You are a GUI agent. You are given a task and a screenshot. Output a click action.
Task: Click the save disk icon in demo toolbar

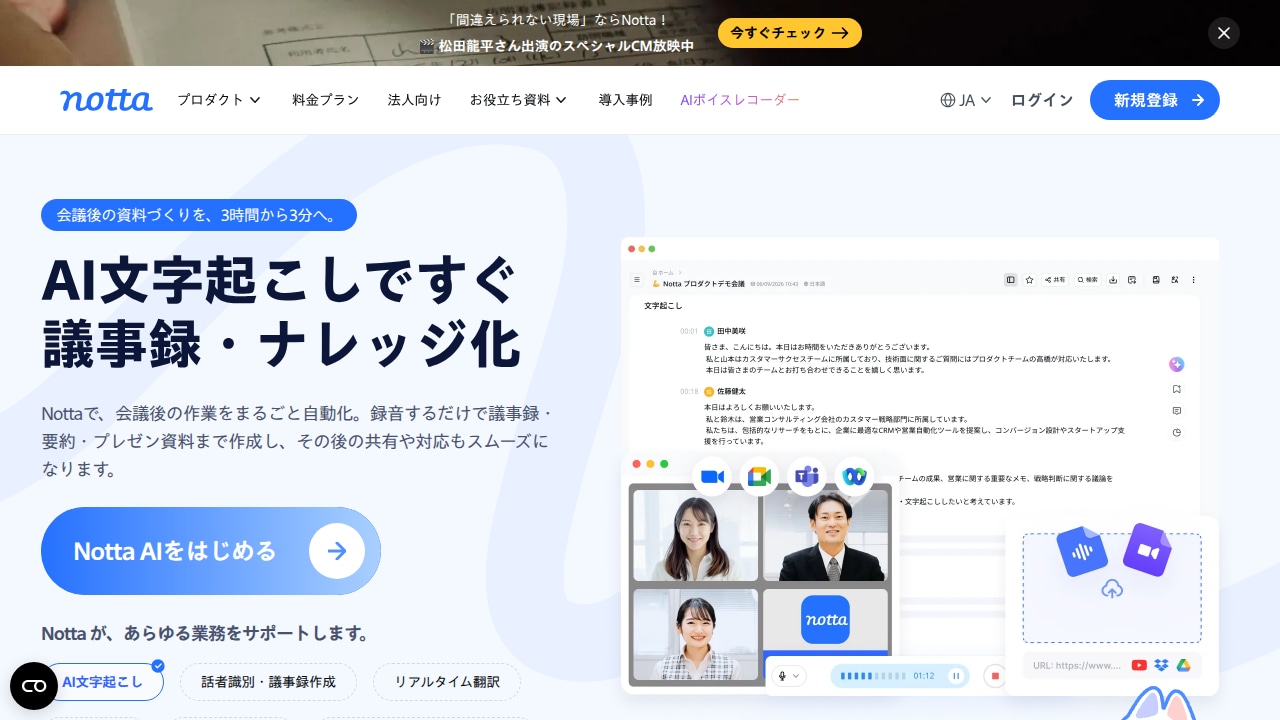click(1156, 280)
